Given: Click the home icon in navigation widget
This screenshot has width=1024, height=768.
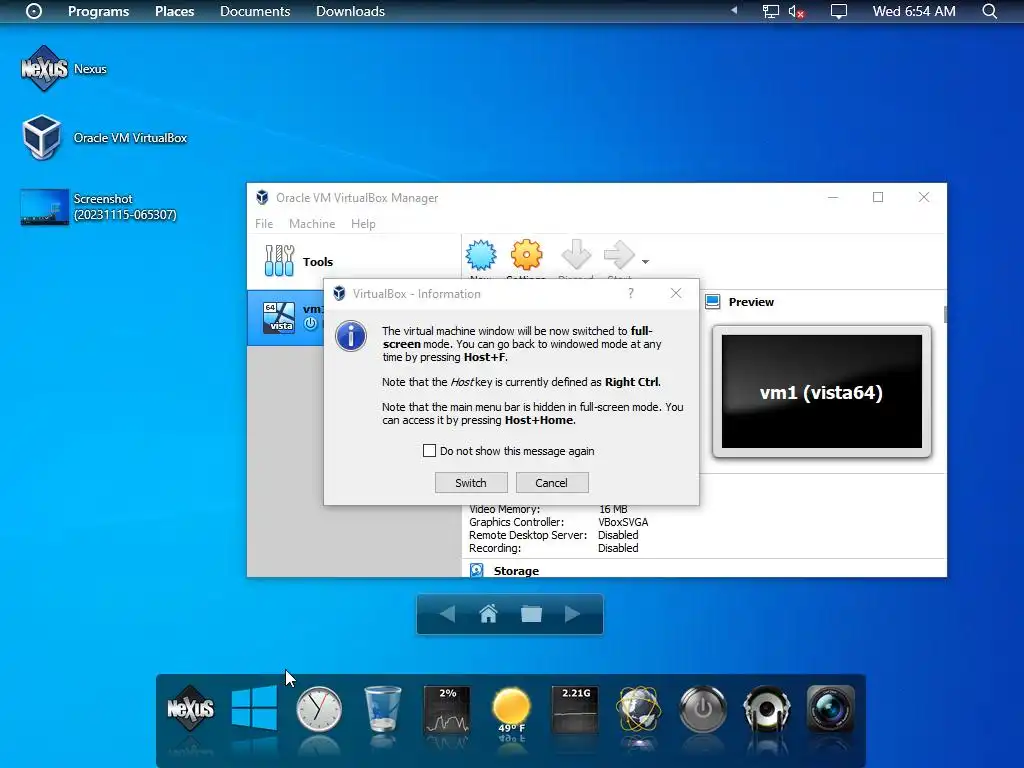Looking at the screenshot, I should 488,614.
